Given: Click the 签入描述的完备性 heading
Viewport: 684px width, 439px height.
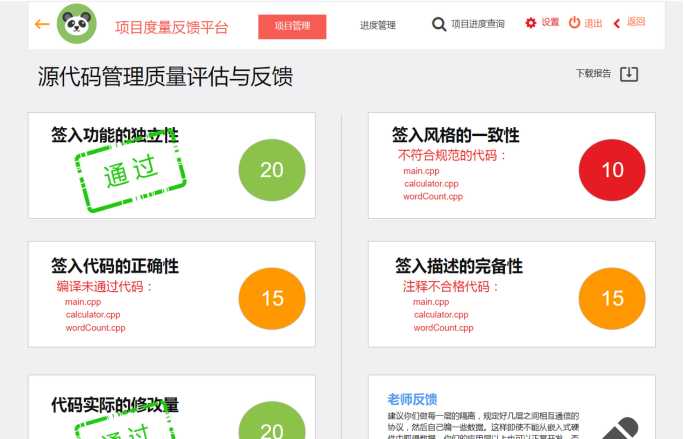Looking at the screenshot, I should [459, 266].
